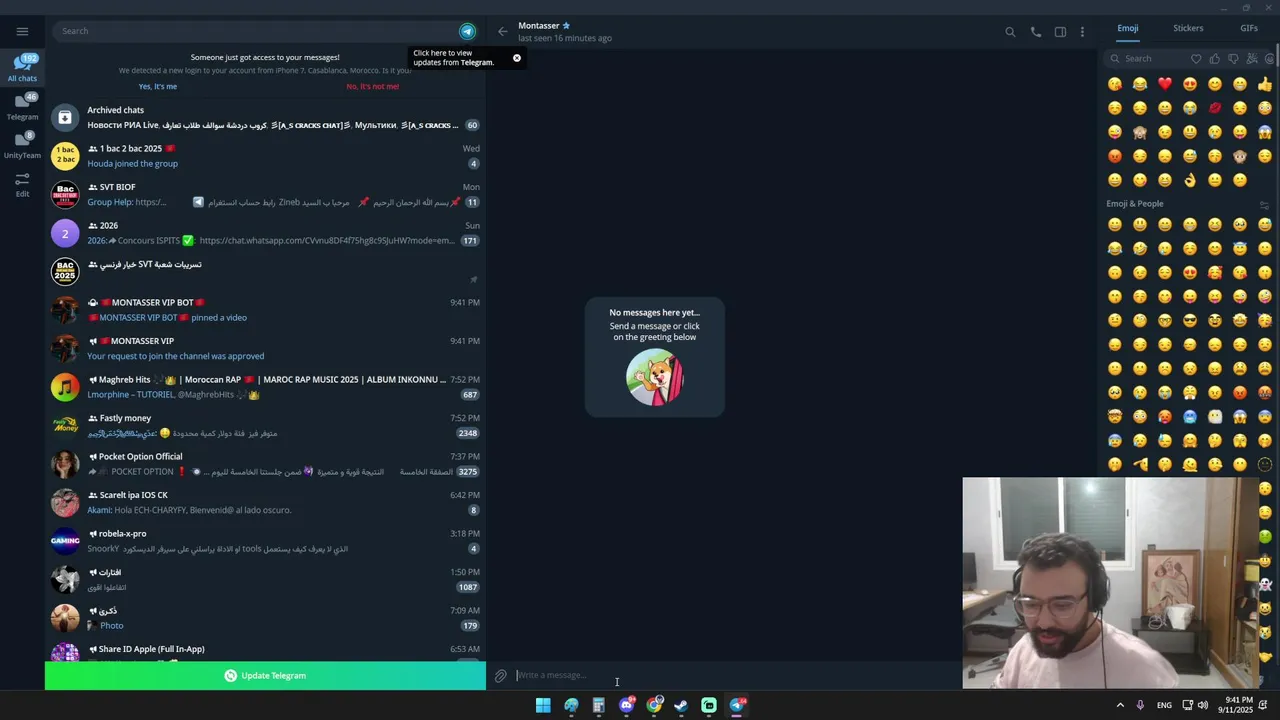Select the thumbs up emoji category icon
Image resolution: width=1280 pixels, height=720 pixels.
tap(1214, 59)
